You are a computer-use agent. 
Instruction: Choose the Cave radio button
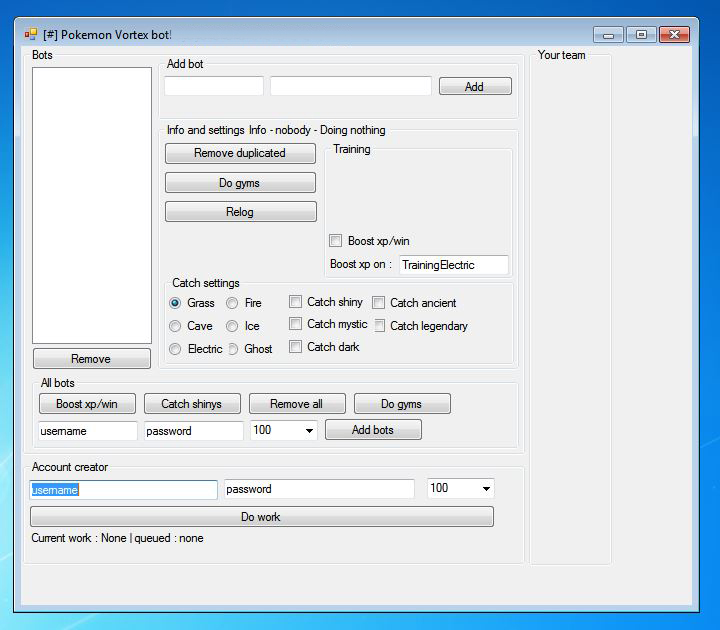click(174, 326)
